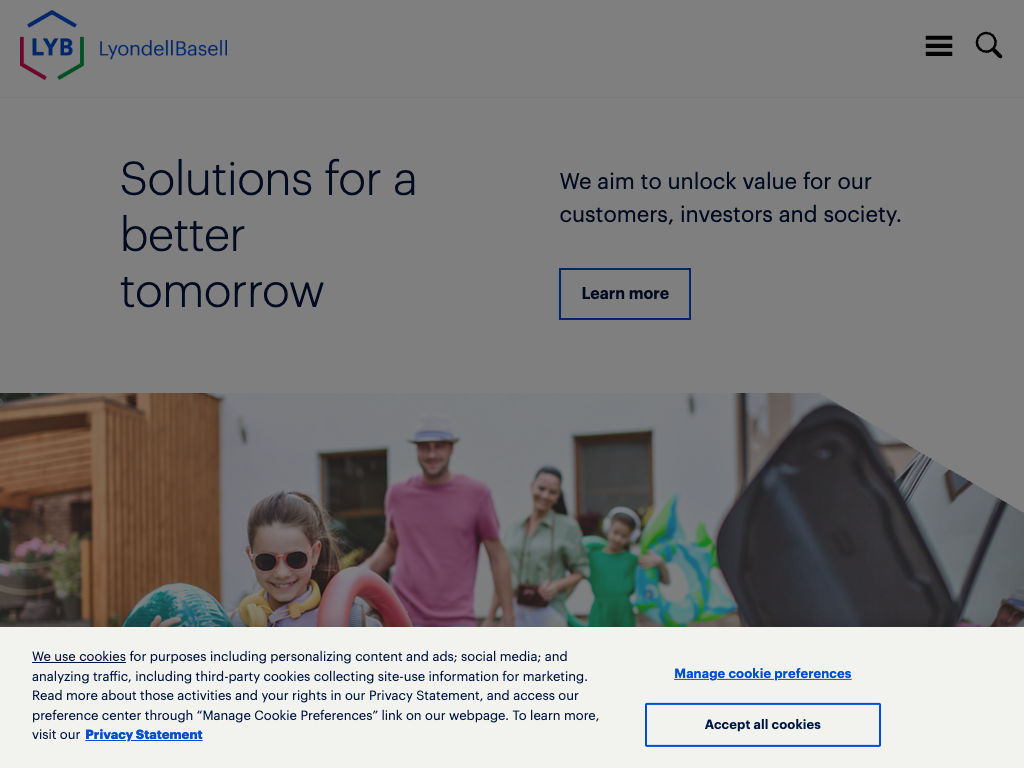This screenshot has width=1024, height=768.
Task: Open the hamburger navigation menu
Action: [x=938, y=46]
